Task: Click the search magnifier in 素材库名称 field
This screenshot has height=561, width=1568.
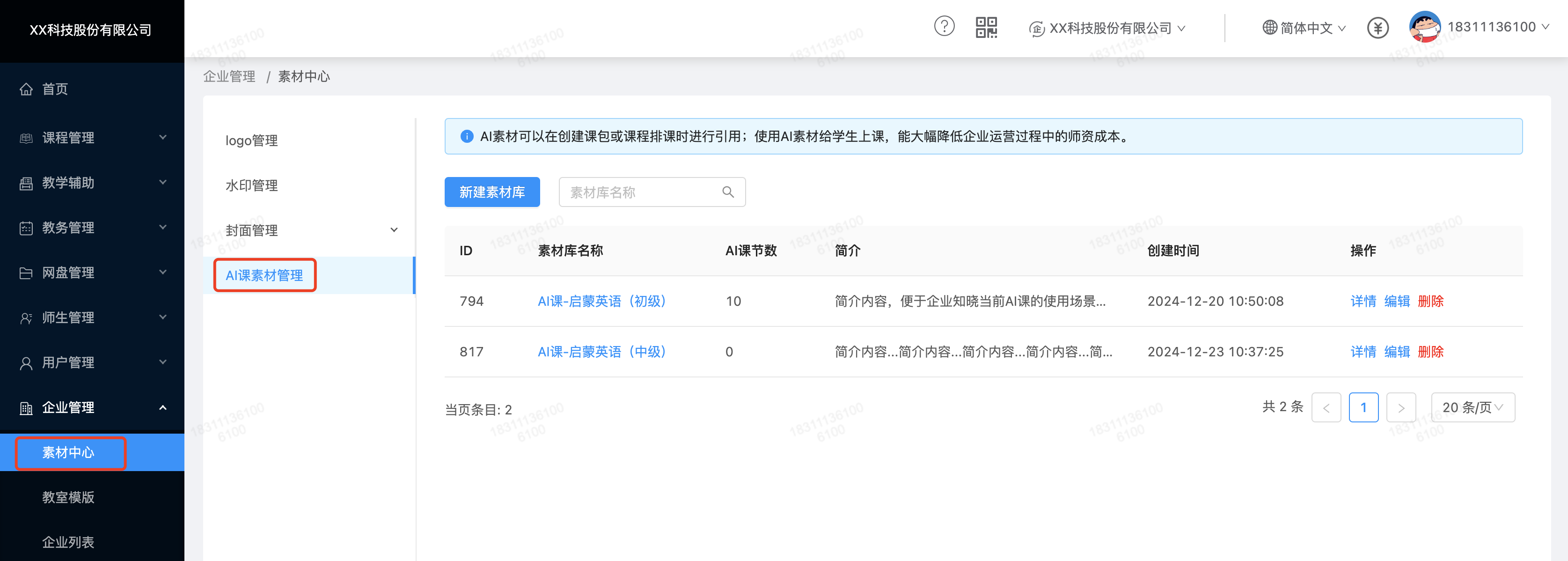Action: pos(728,192)
